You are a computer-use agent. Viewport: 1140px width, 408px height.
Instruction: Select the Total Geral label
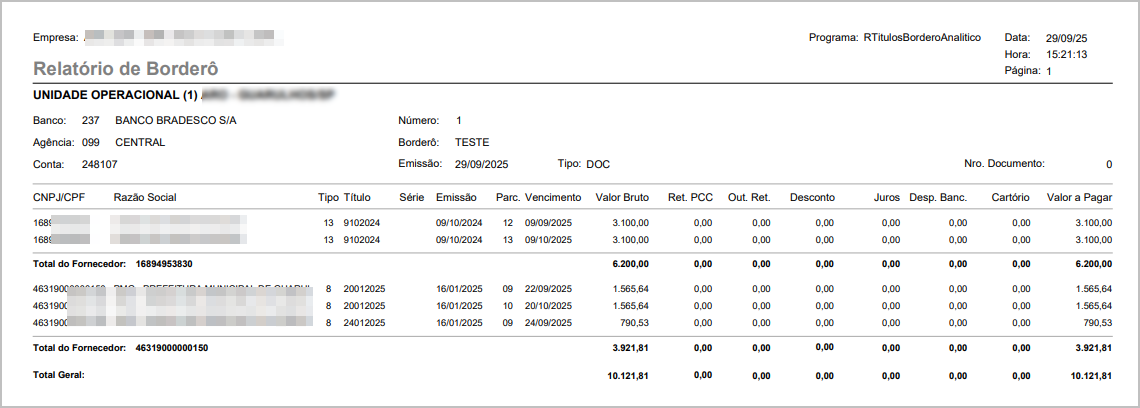coord(59,375)
